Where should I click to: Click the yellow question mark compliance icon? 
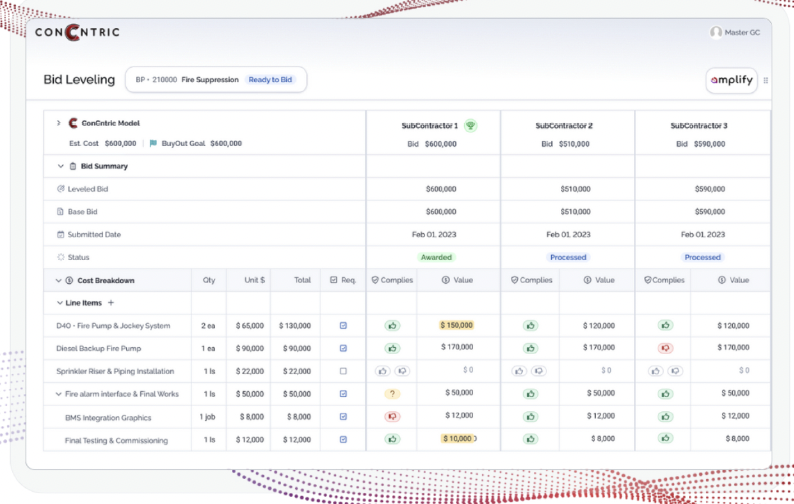[392, 393]
